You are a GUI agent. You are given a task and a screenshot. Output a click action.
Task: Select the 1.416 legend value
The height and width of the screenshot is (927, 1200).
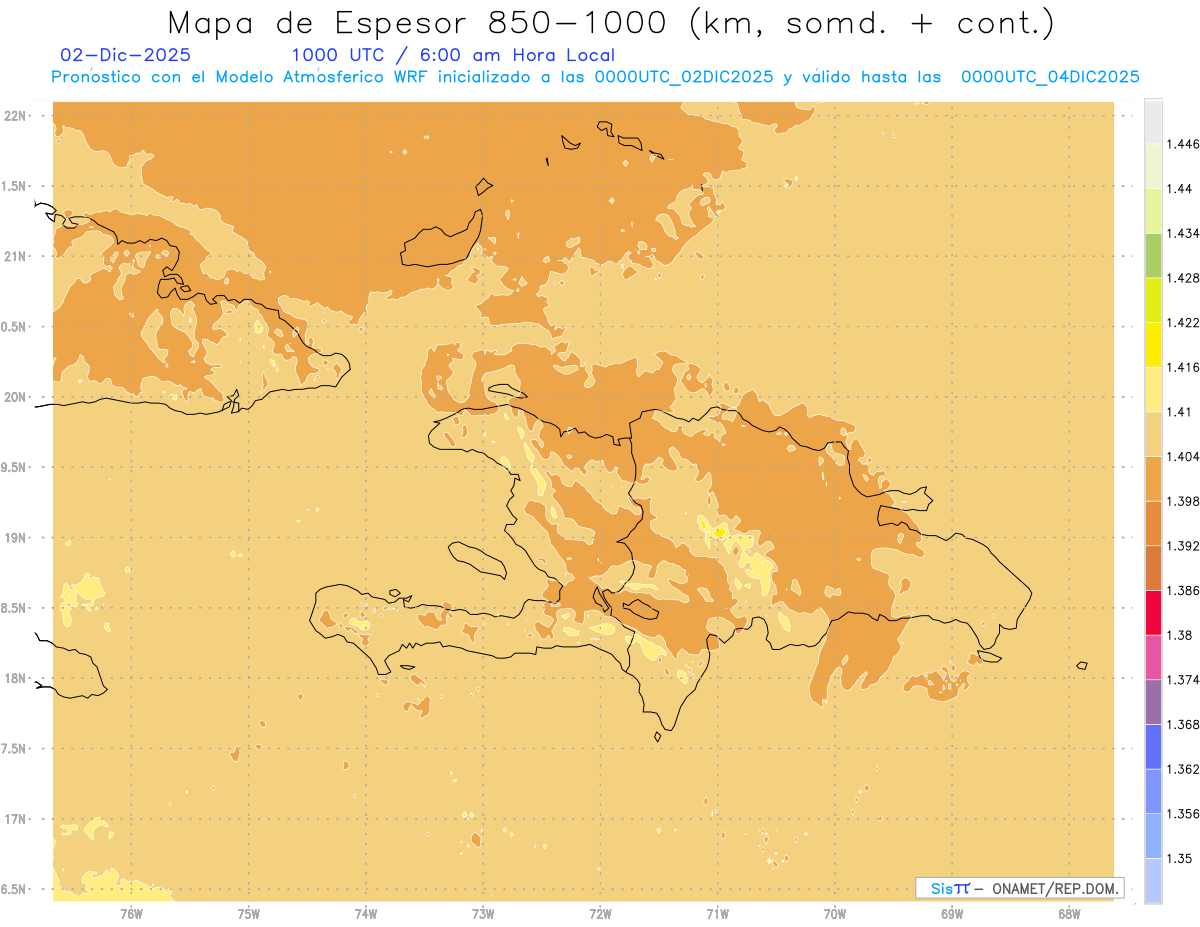click(1183, 367)
